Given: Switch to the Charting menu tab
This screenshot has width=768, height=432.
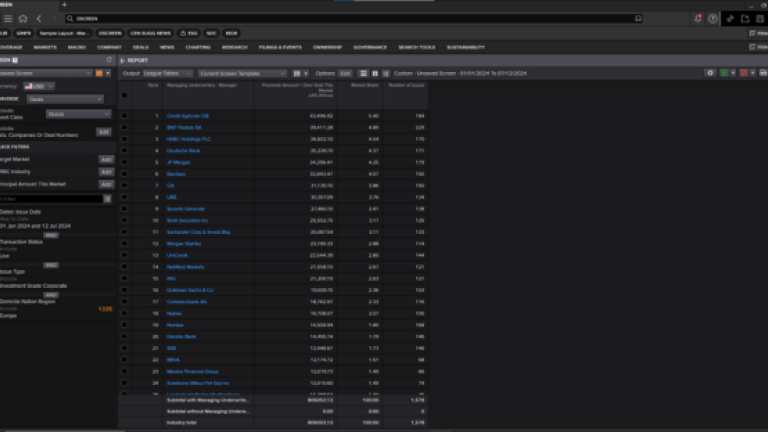Looking at the screenshot, I should (198, 47).
